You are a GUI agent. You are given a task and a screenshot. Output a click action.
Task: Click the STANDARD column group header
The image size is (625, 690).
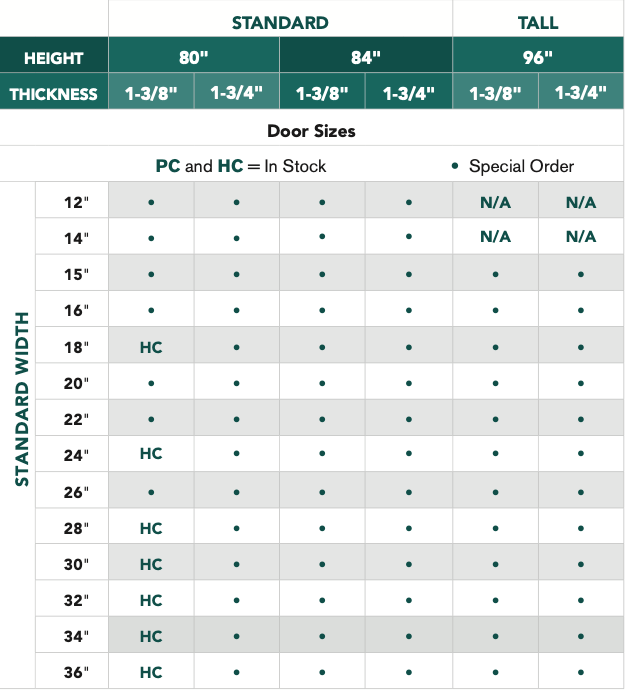(280, 22)
